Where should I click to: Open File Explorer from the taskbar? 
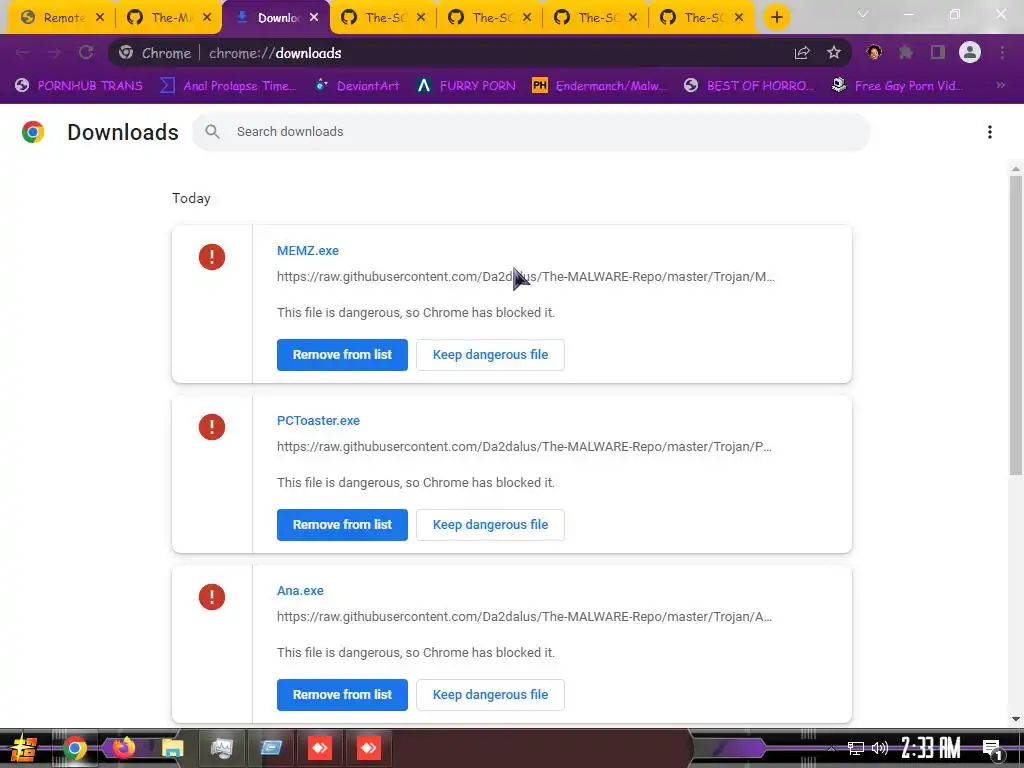point(172,748)
